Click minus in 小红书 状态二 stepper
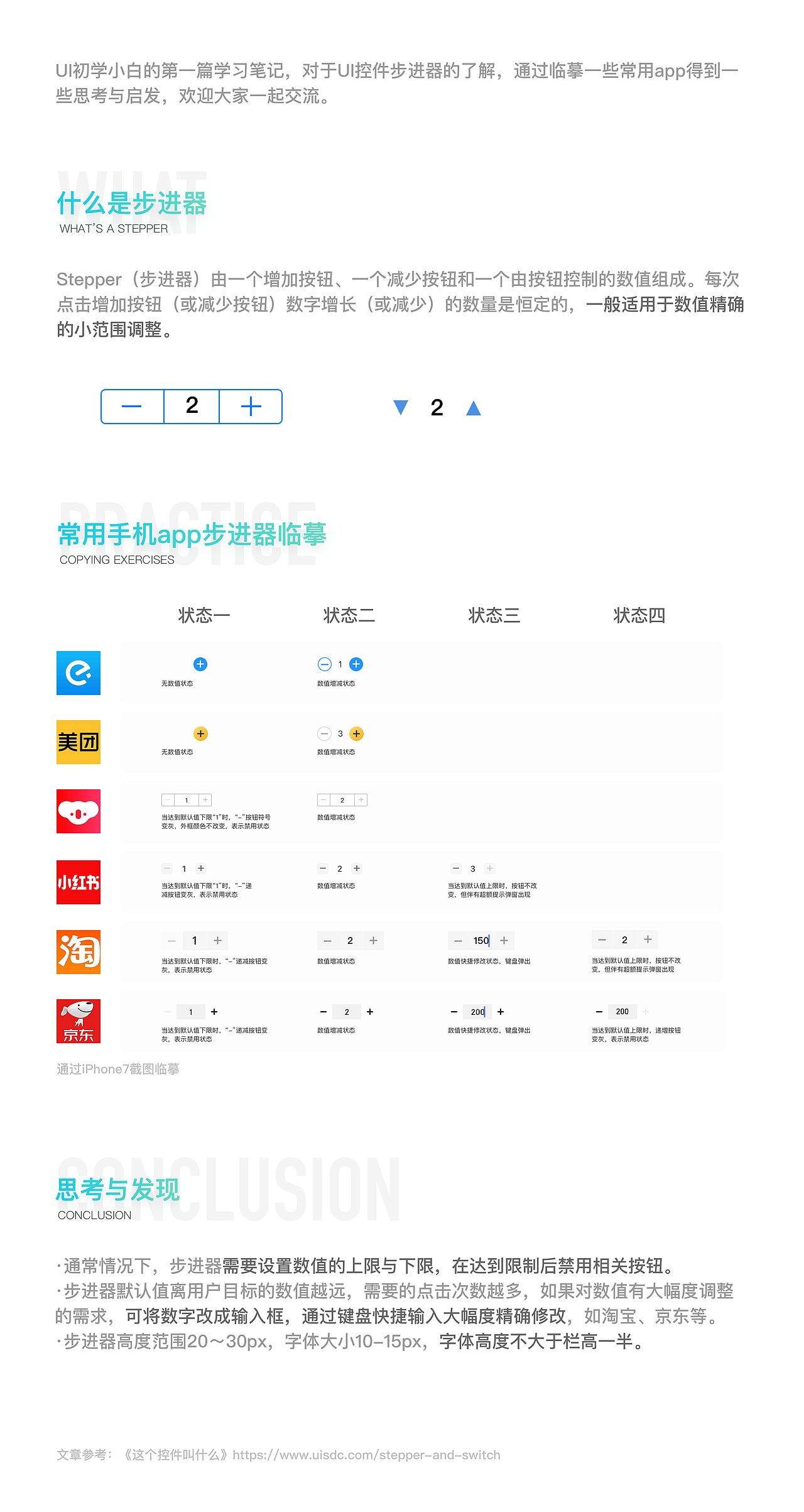The image size is (804, 1512). (x=323, y=868)
